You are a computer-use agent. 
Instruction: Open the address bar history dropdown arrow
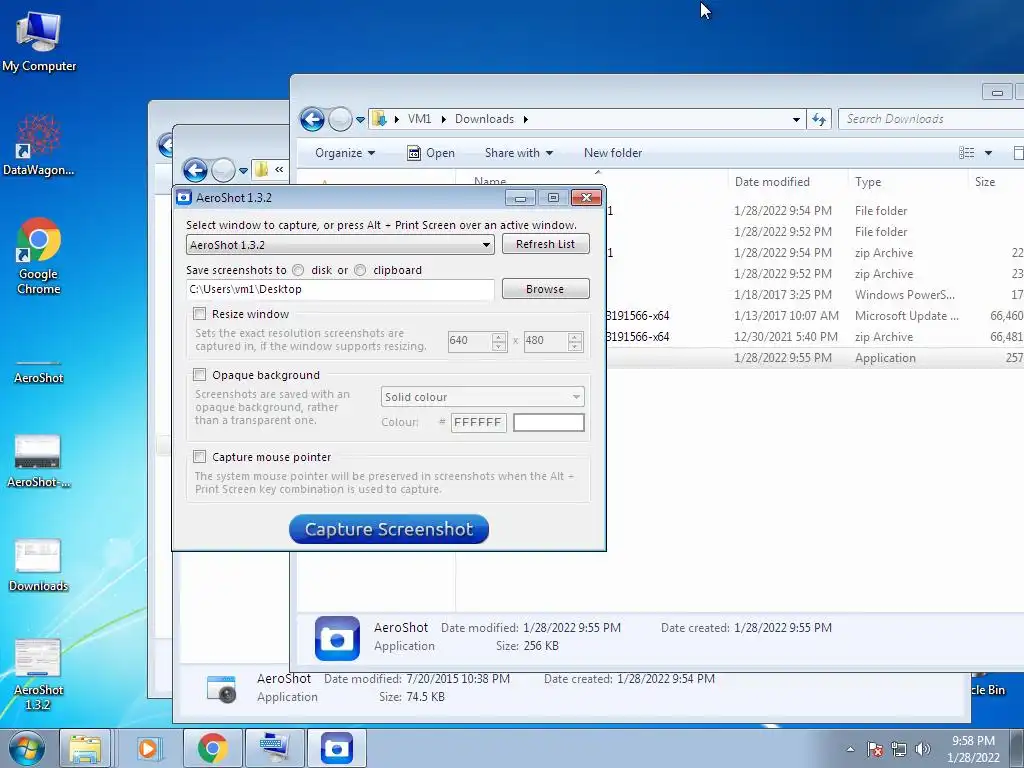tap(796, 120)
